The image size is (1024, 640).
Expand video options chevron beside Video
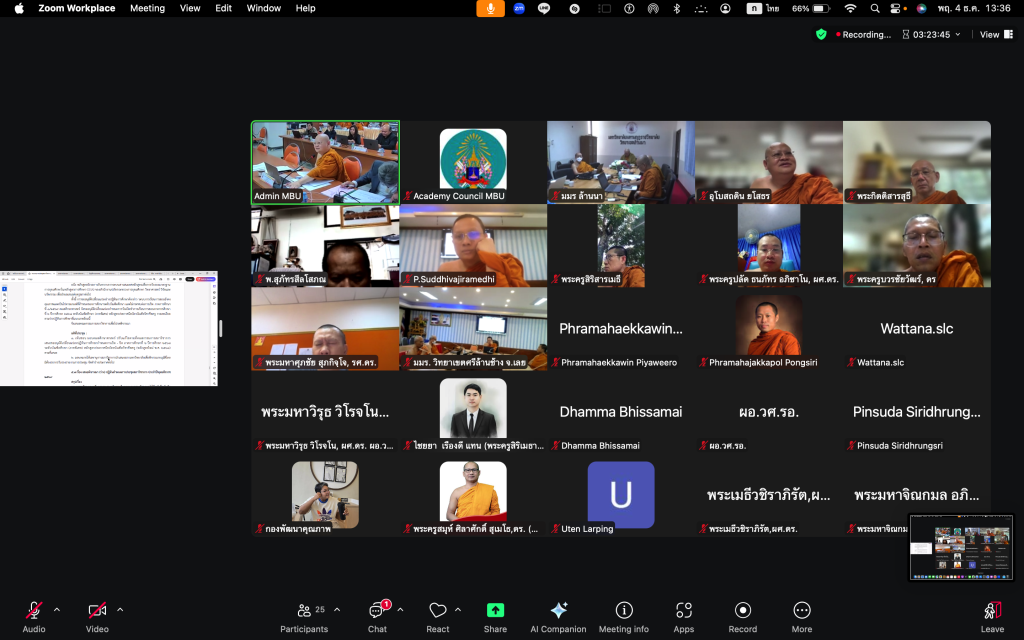coord(120,609)
